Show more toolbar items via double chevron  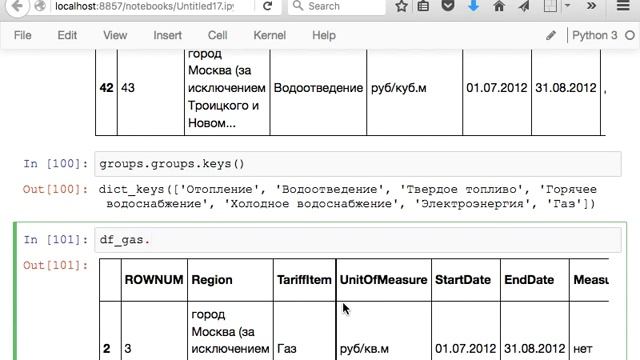591,6
